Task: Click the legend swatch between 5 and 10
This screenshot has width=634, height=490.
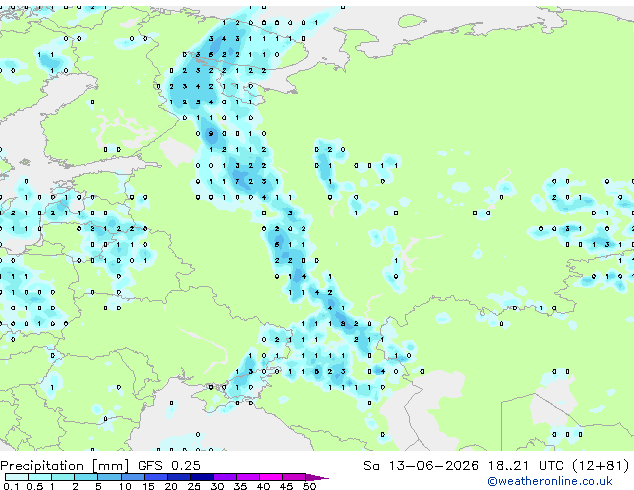Action: pos(109,477)
